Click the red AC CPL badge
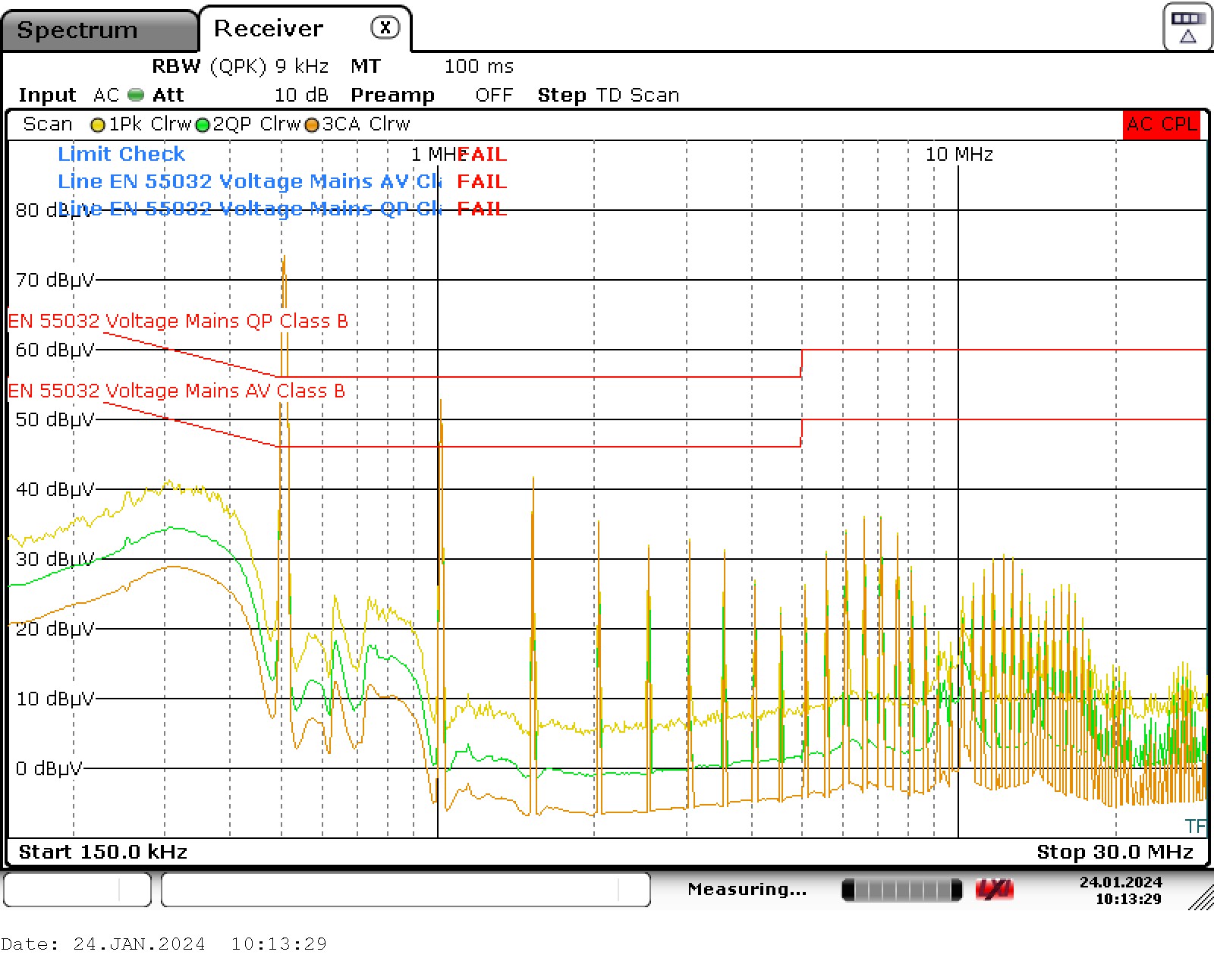This screenshot has height=980, width=1214. (x=1161, y=124)
